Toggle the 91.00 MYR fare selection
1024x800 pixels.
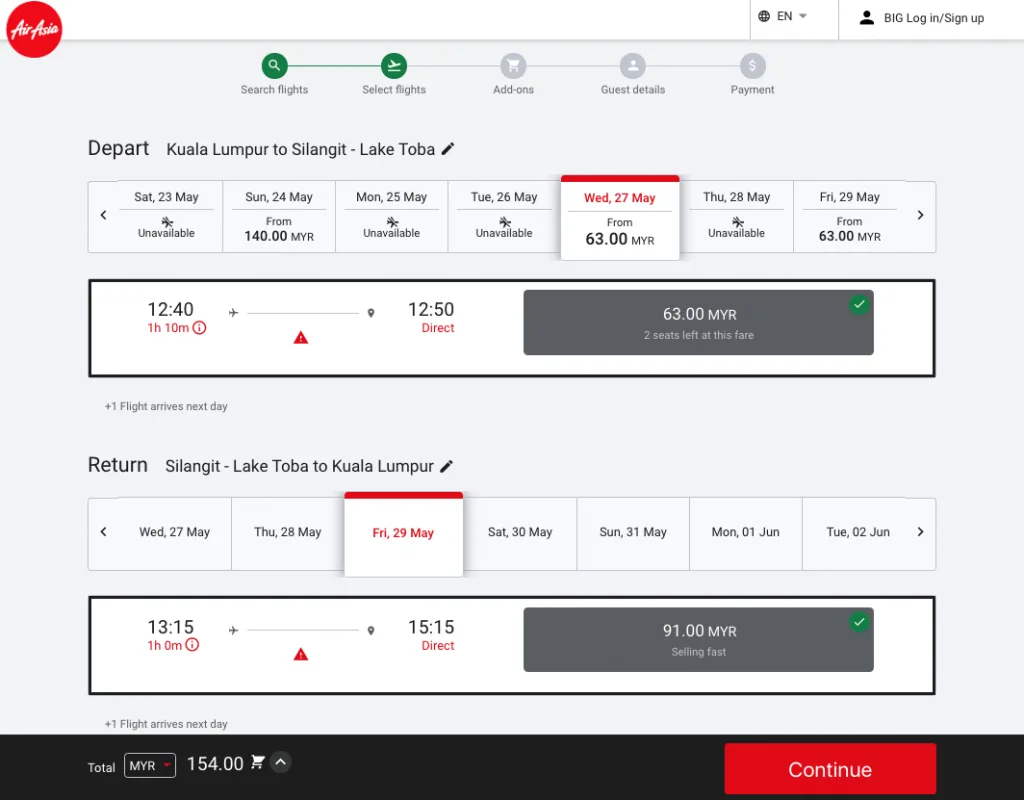(x=698, y=640)
